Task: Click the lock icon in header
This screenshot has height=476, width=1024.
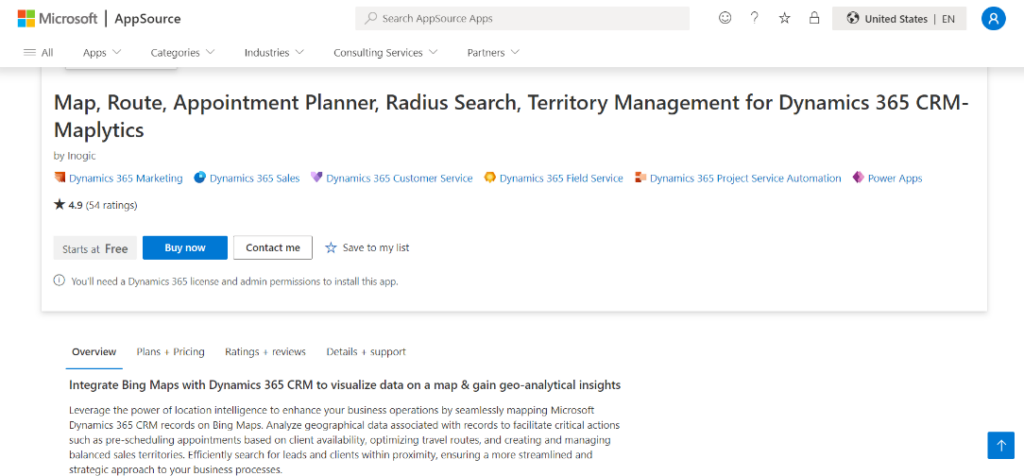Action: (814, 18)
